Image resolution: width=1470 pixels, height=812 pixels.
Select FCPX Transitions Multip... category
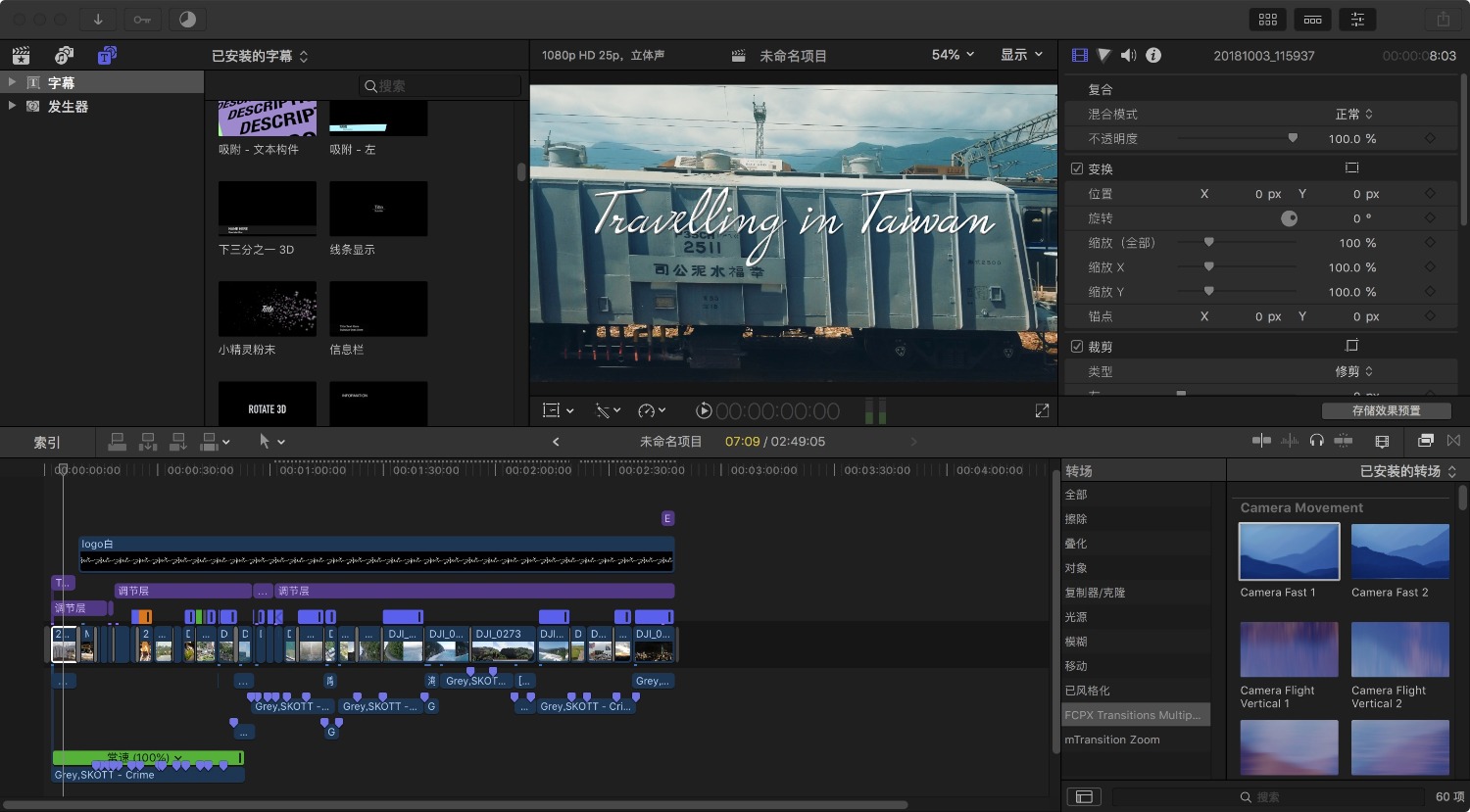pyautogui.click(x=1136, y=715)
